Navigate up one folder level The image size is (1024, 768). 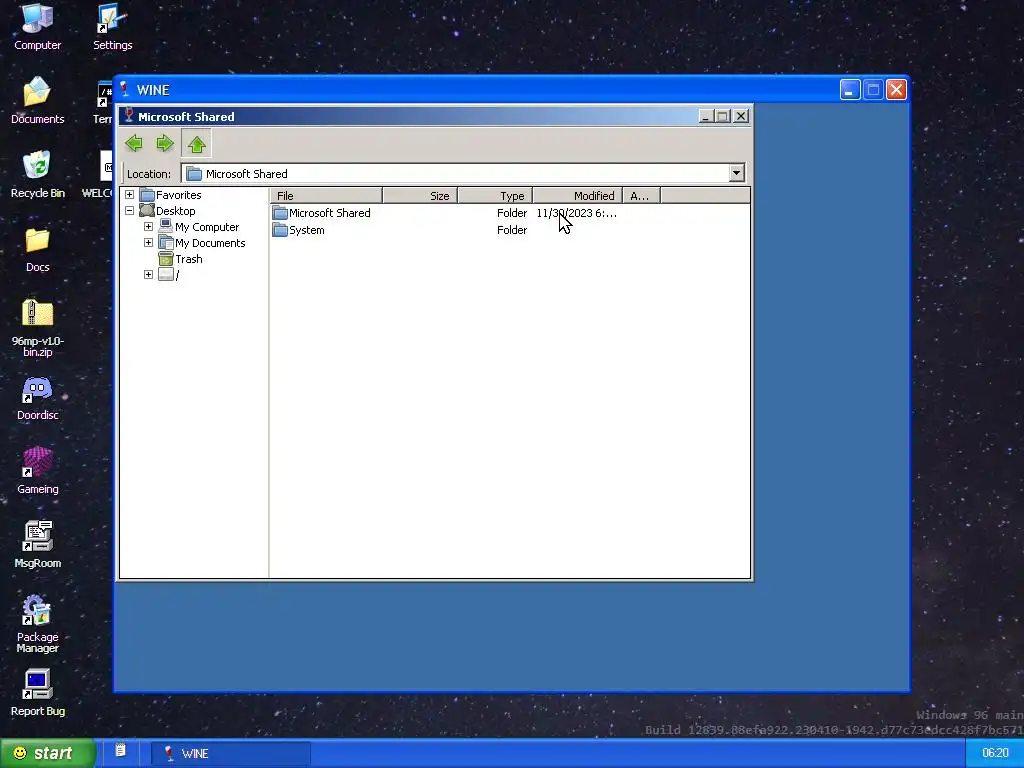click(197, 144)
